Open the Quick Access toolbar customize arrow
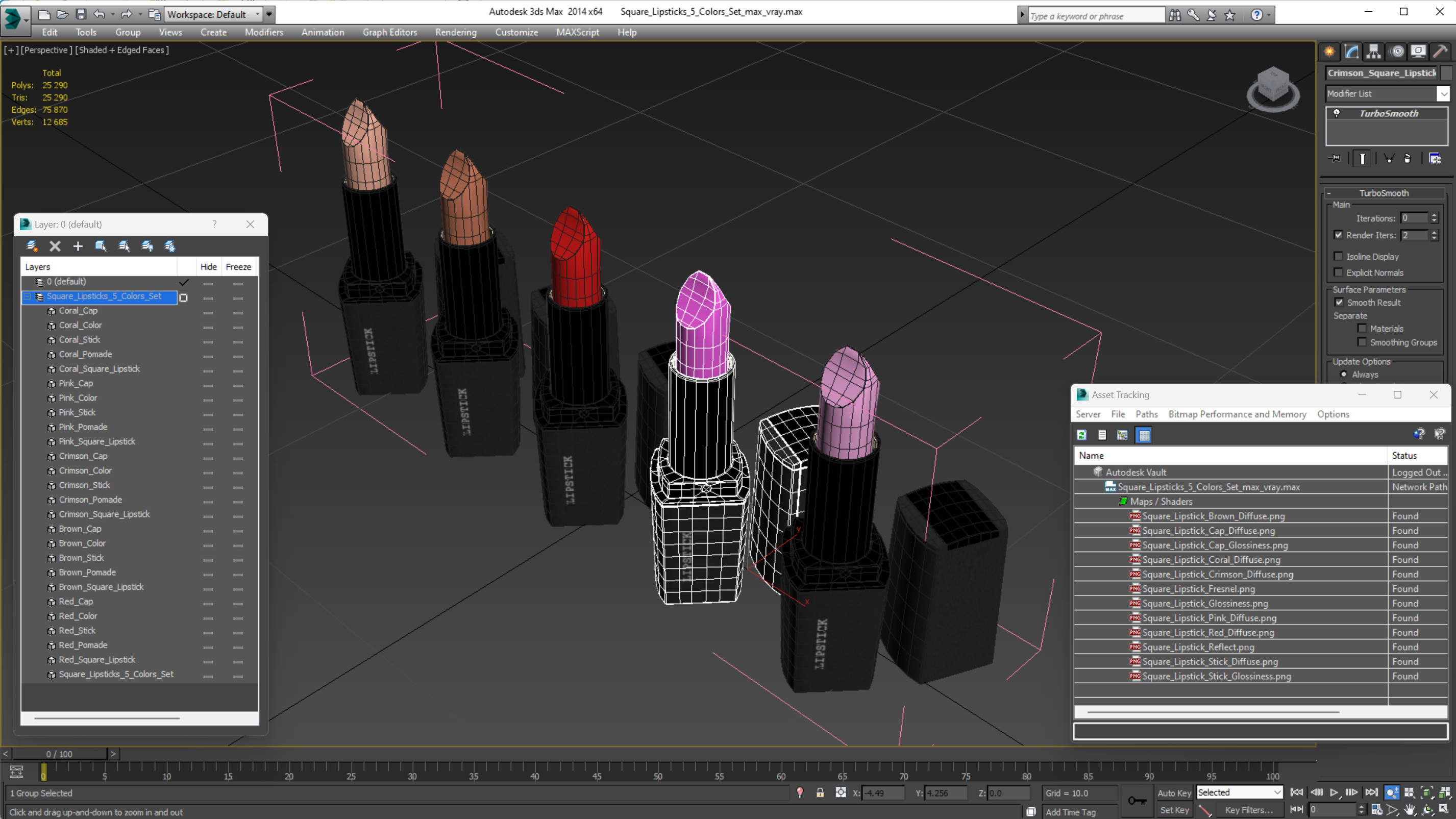 click(269, 14)
